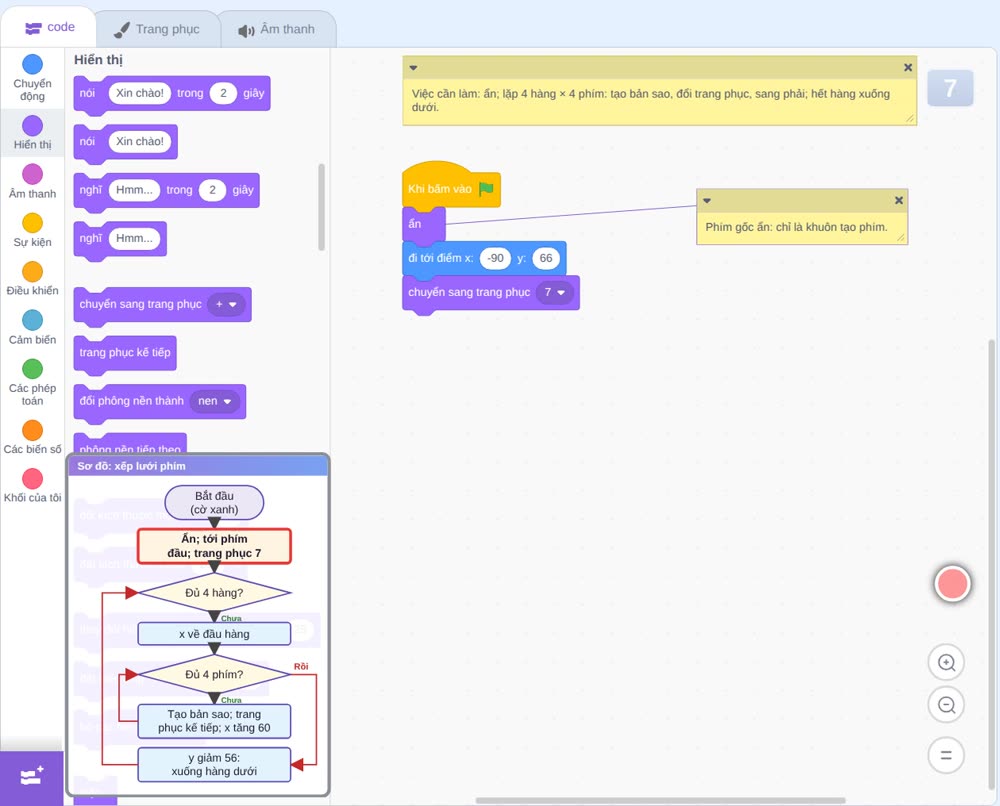Switch to the code tab
The image size is (1000, 806).
coord(49,27)
